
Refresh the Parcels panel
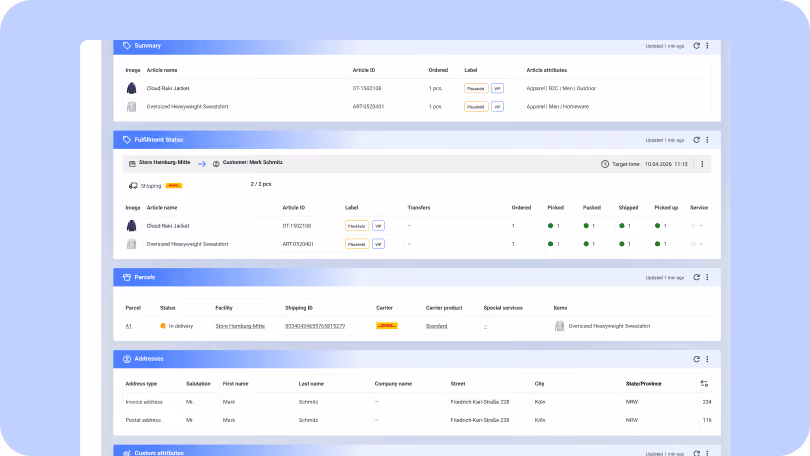pyautogui.click(x=696, y=277)
